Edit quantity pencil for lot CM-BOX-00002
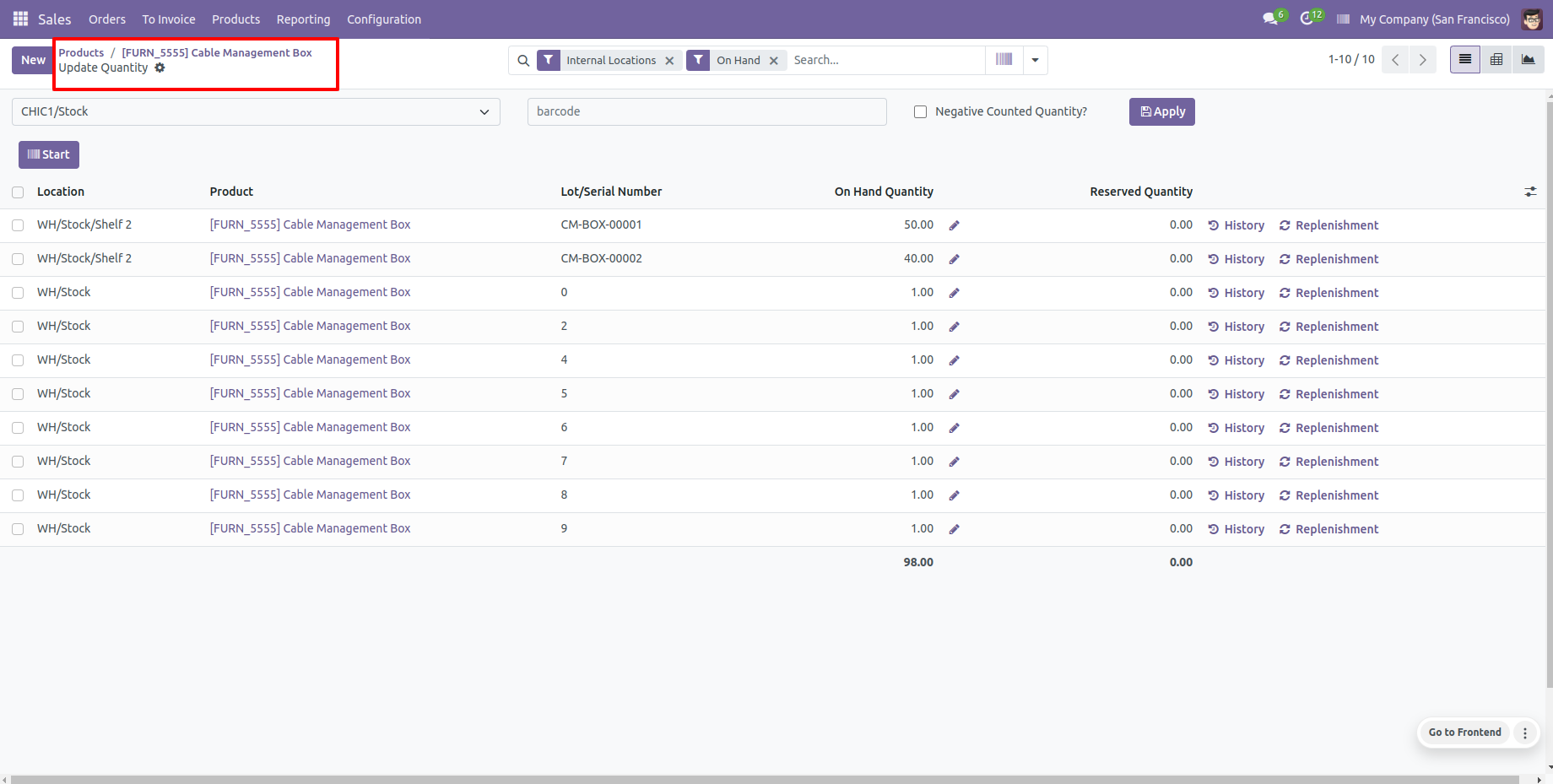This screenshot has height=784, width=1553. 954,259
